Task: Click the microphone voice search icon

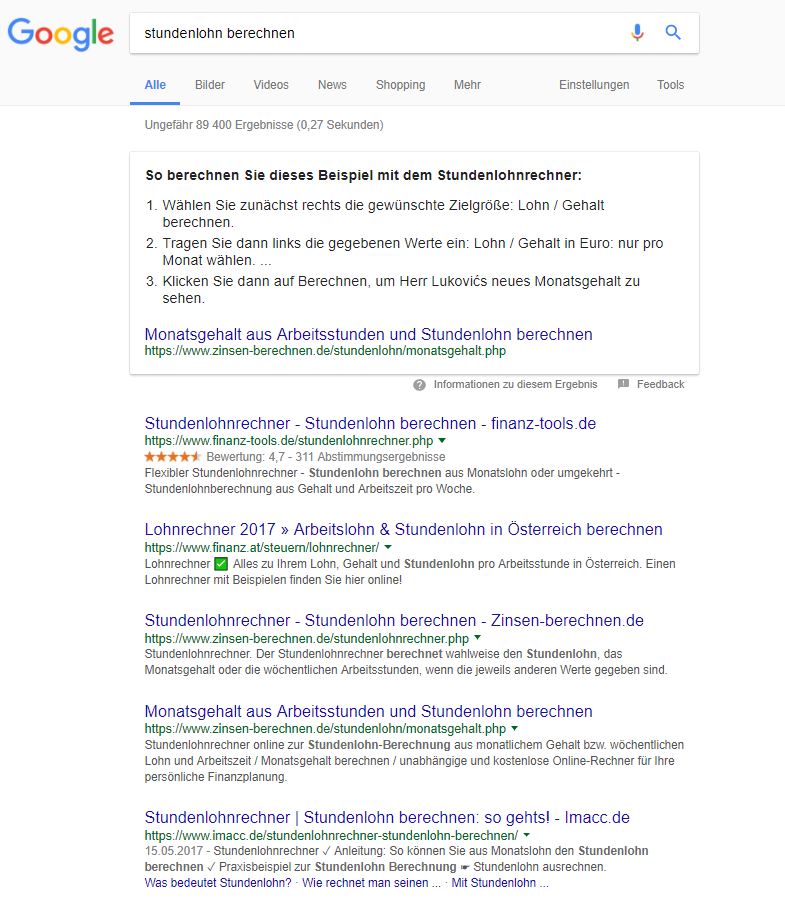Action: click(637, 33)
